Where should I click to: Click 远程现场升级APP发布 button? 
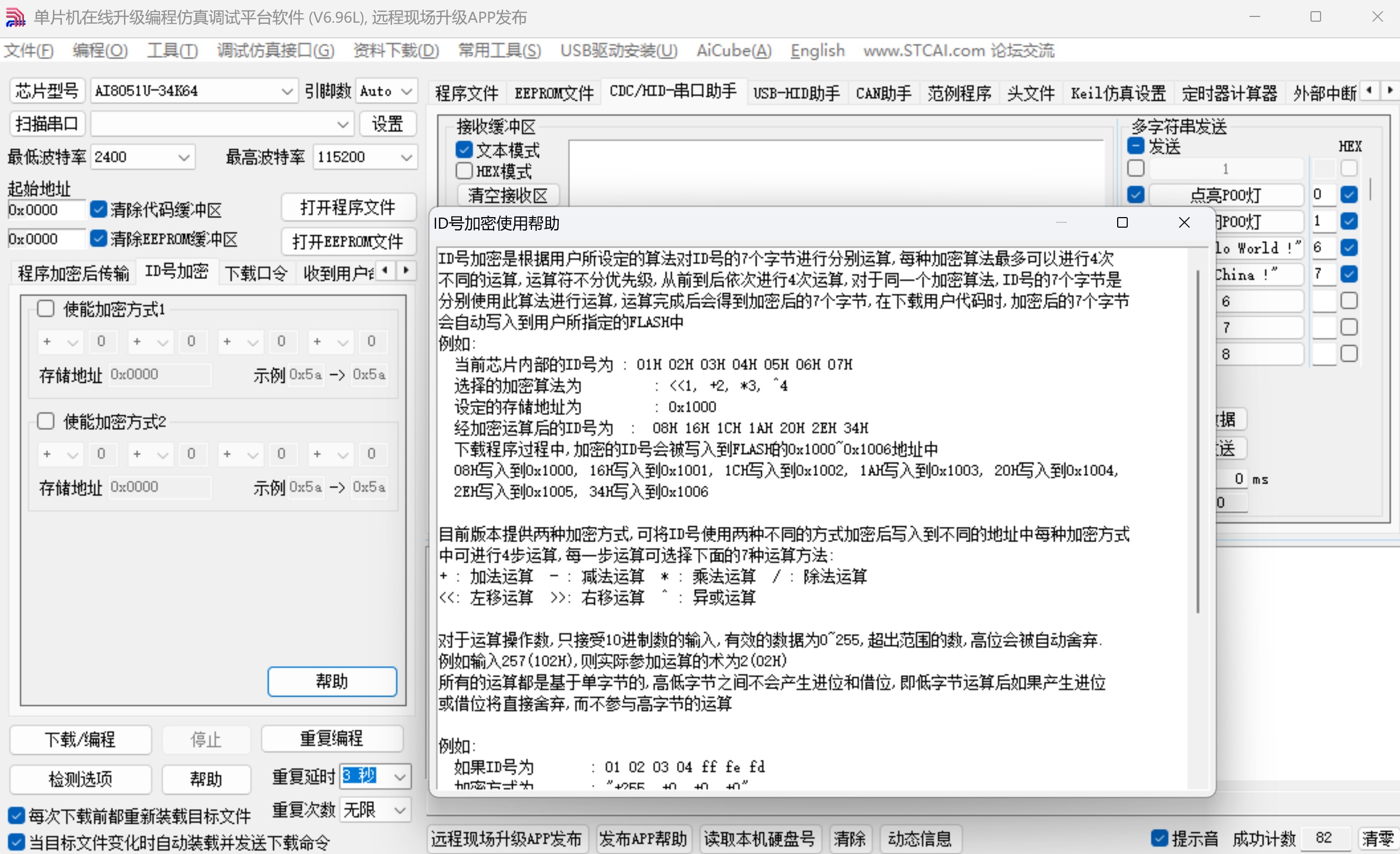click(507, 839)
